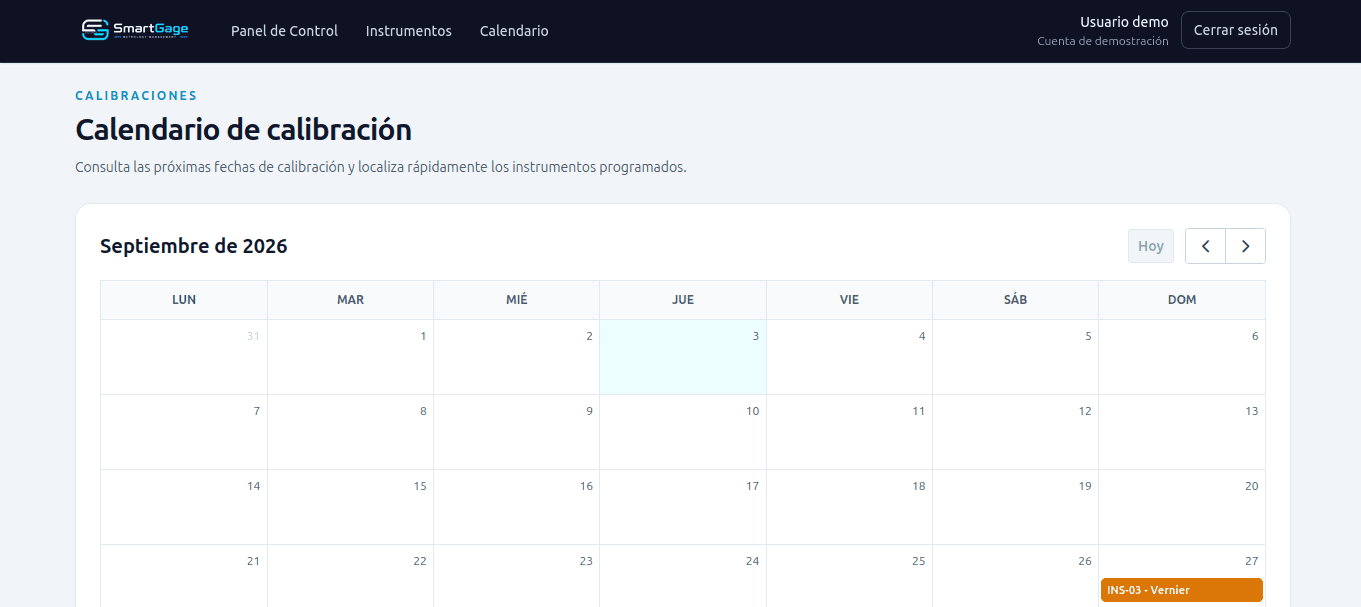Open the Panel de Control menu item
The image size is (1361, 607).
tap(284, 31)
